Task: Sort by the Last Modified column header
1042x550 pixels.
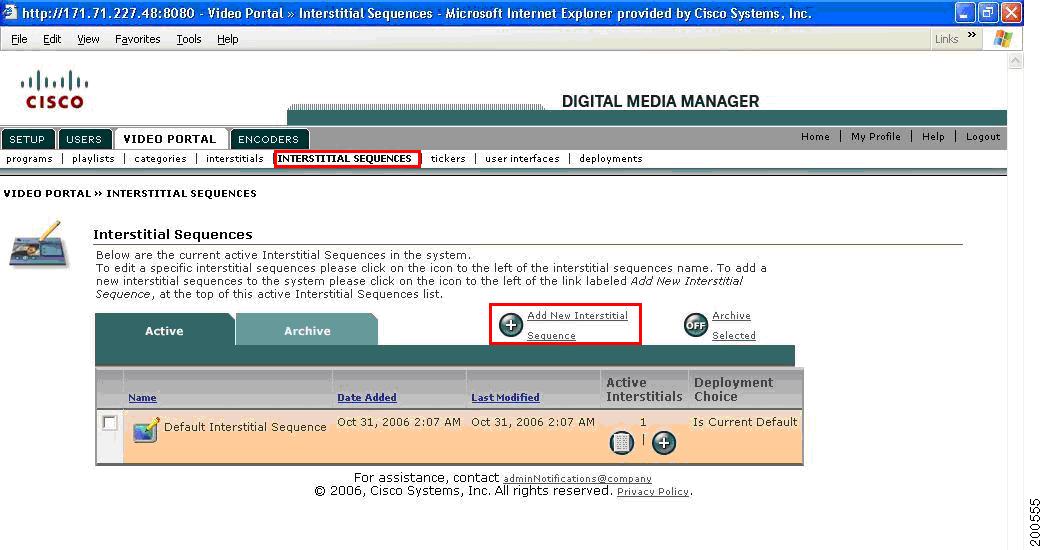Action: pos(505,397)
